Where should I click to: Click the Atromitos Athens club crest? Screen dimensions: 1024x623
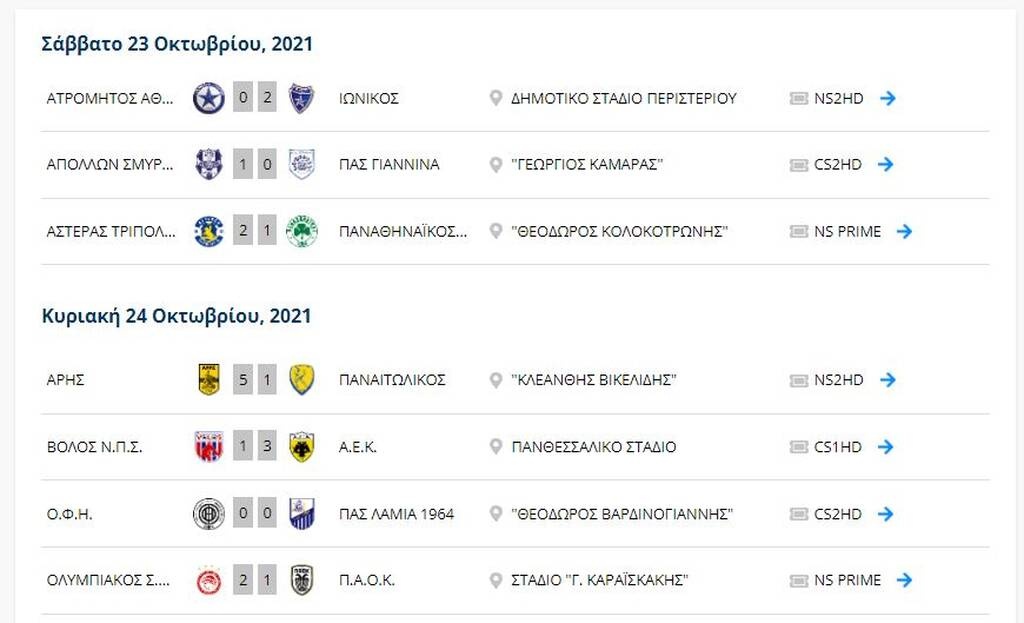pos(208,98)
